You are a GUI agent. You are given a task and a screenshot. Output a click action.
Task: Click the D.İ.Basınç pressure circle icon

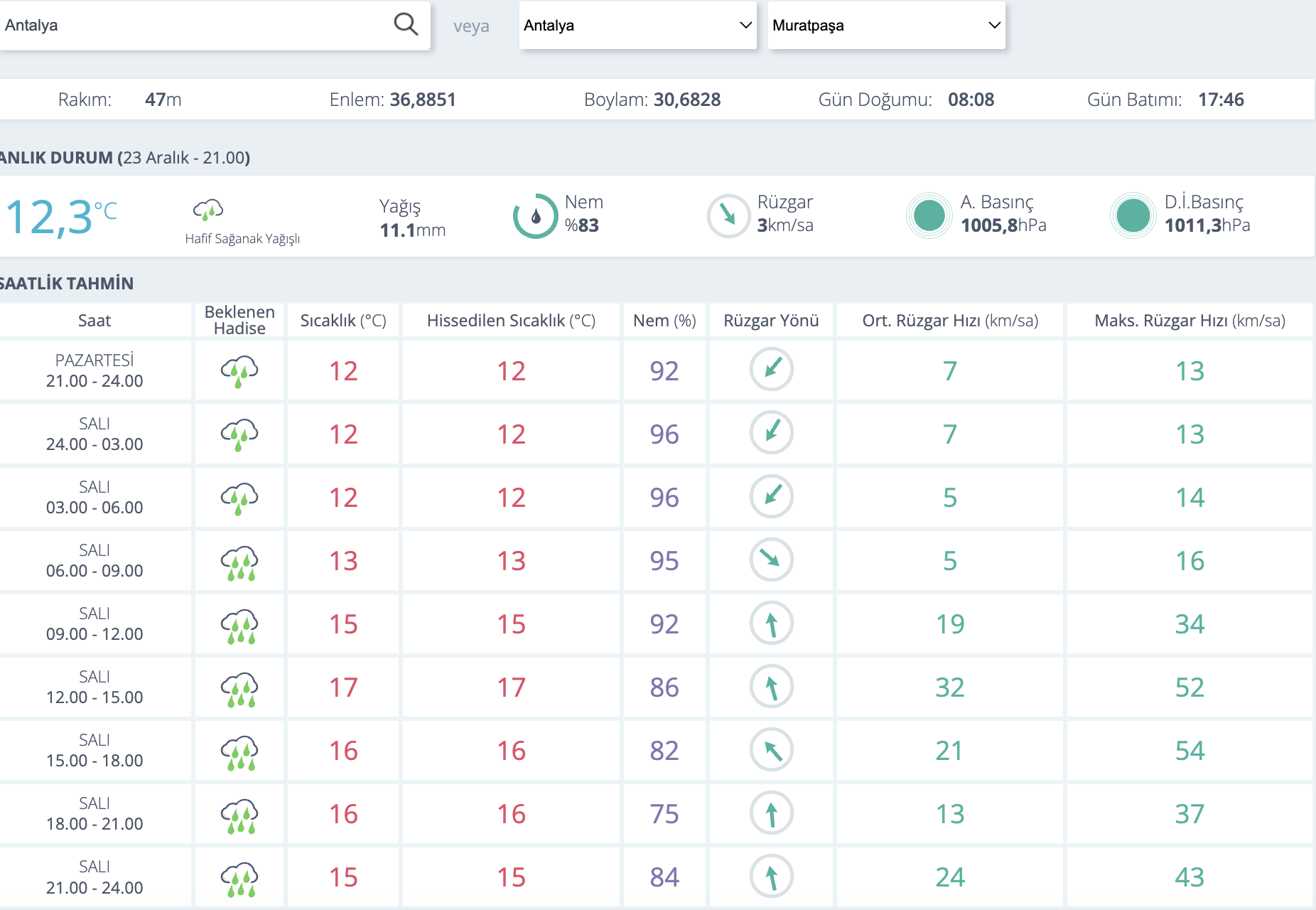1133,215
